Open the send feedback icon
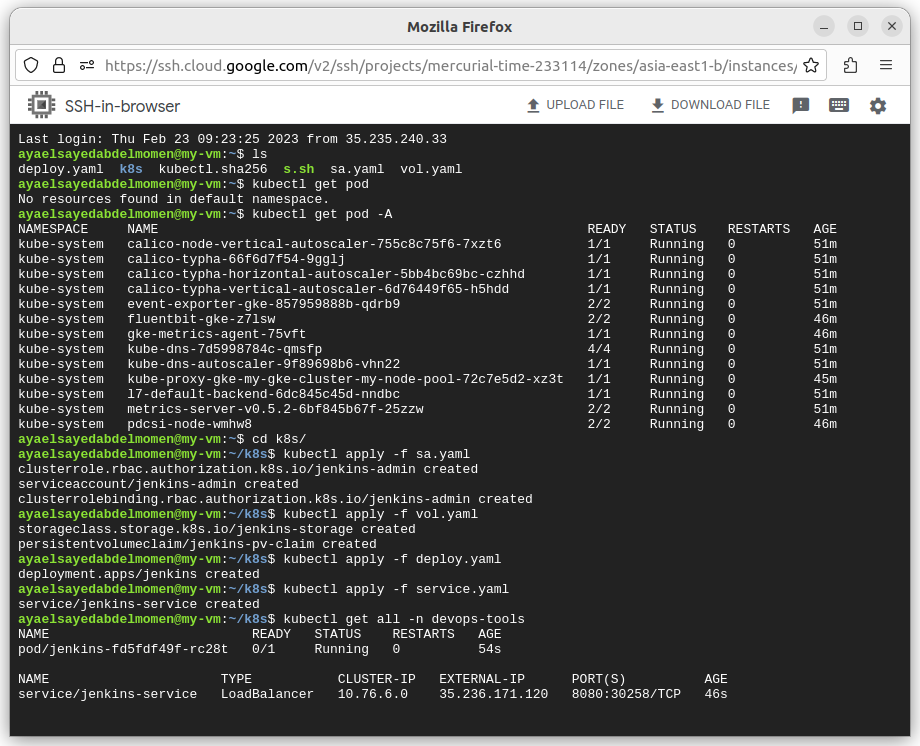This screenshot has height=746, width=920. [x=801, y=105]
